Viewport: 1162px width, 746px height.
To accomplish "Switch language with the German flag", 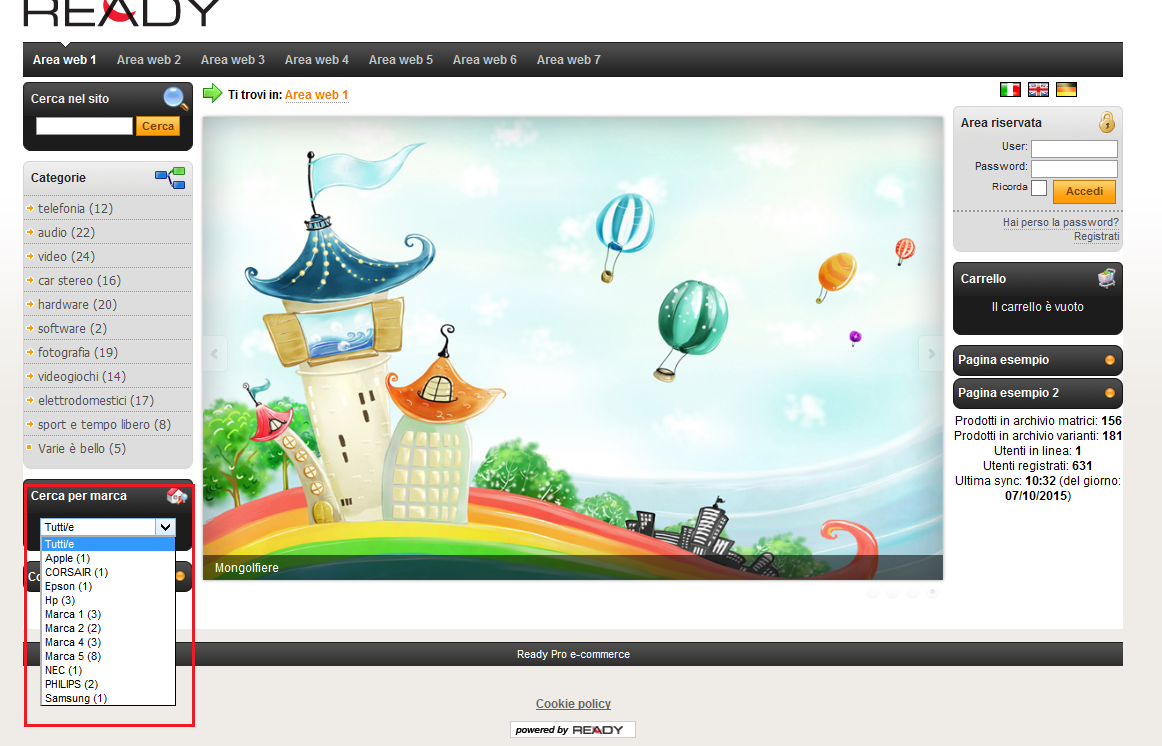I will pyautogui.click(x=1066, y=90).
